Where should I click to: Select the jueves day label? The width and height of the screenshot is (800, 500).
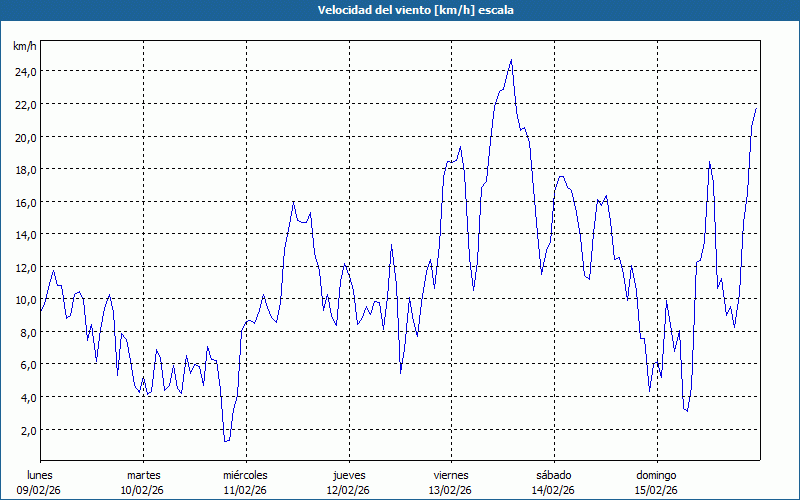click(348, 475)
